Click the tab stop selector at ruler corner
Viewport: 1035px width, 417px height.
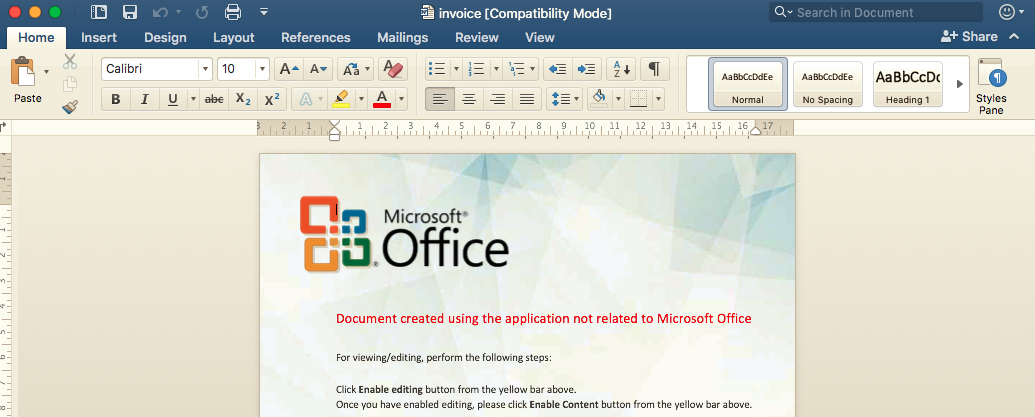pos(5,127)
